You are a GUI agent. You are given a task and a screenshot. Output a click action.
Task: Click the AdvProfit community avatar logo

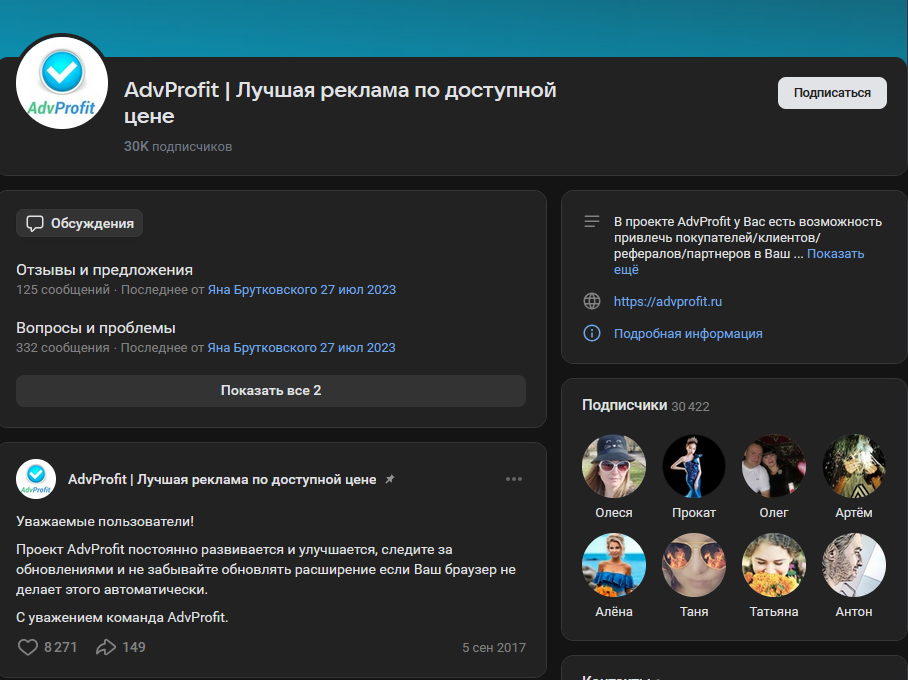(x=62, y=82)
